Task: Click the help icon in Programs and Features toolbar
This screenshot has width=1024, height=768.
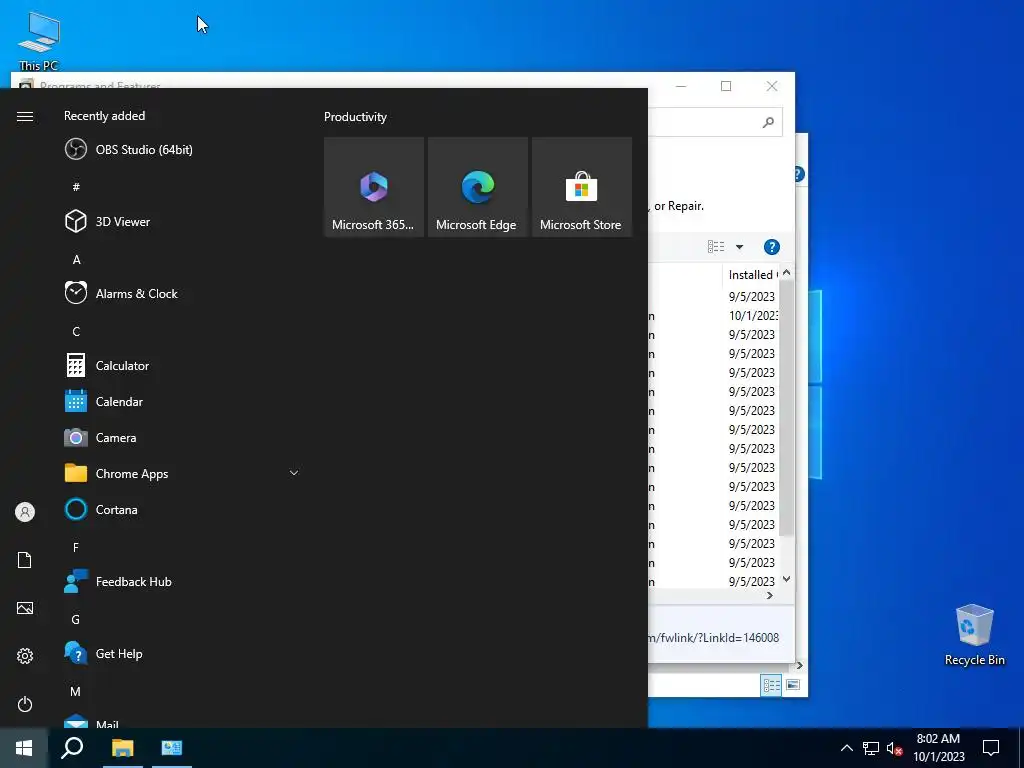Action: point(771,247)
